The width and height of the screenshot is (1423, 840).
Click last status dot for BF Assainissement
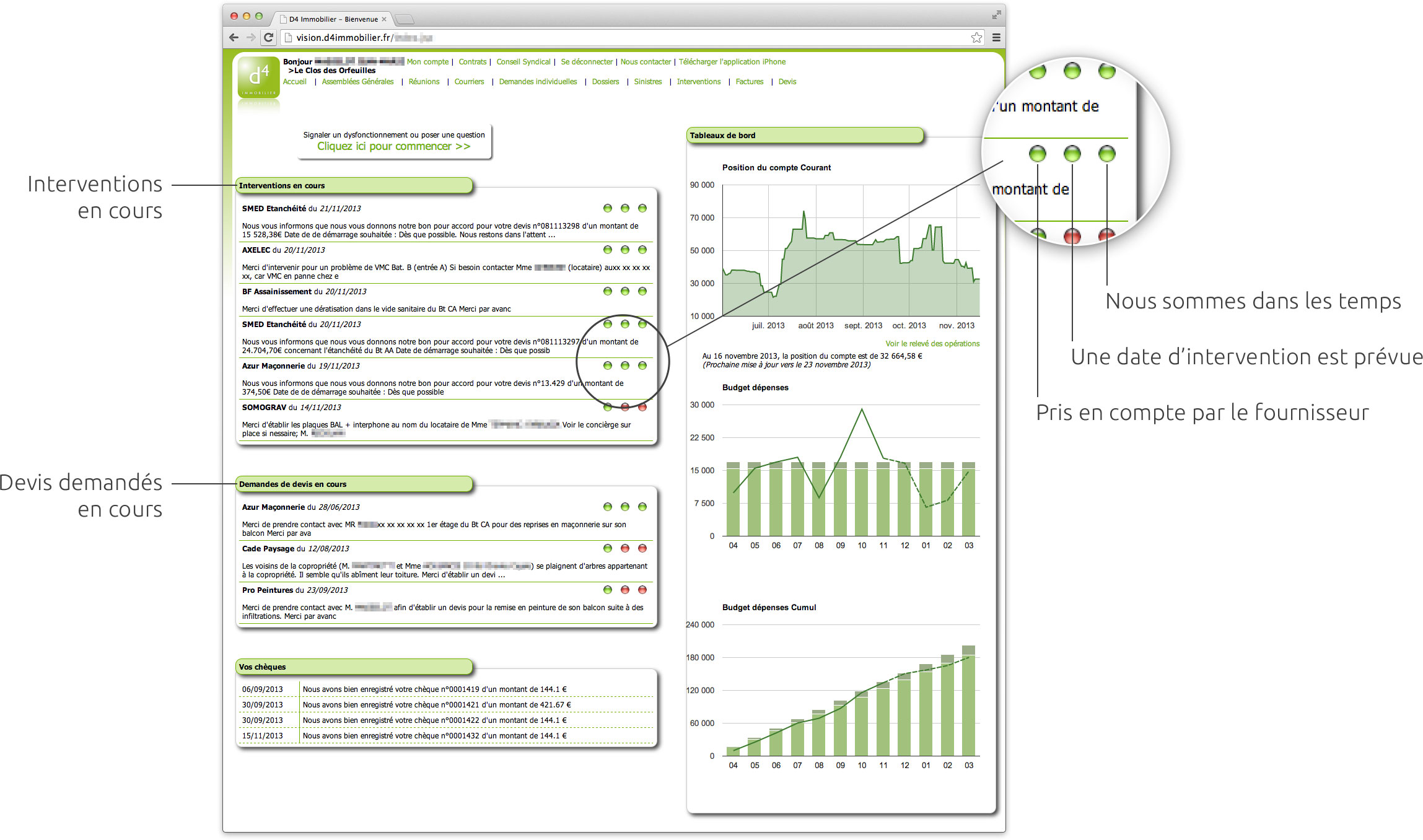642,291
